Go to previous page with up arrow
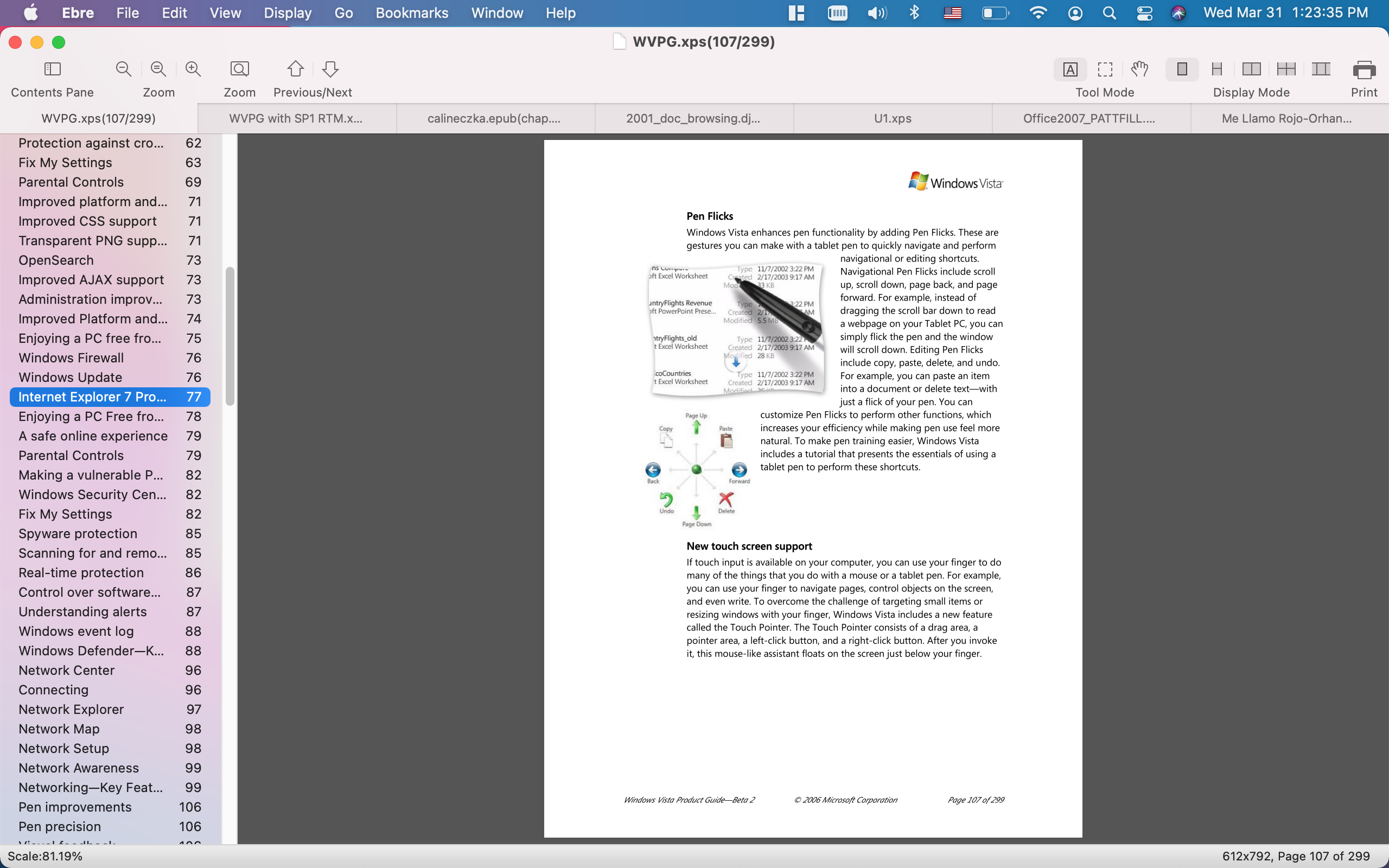The image size is (1389, 868). 296,69
